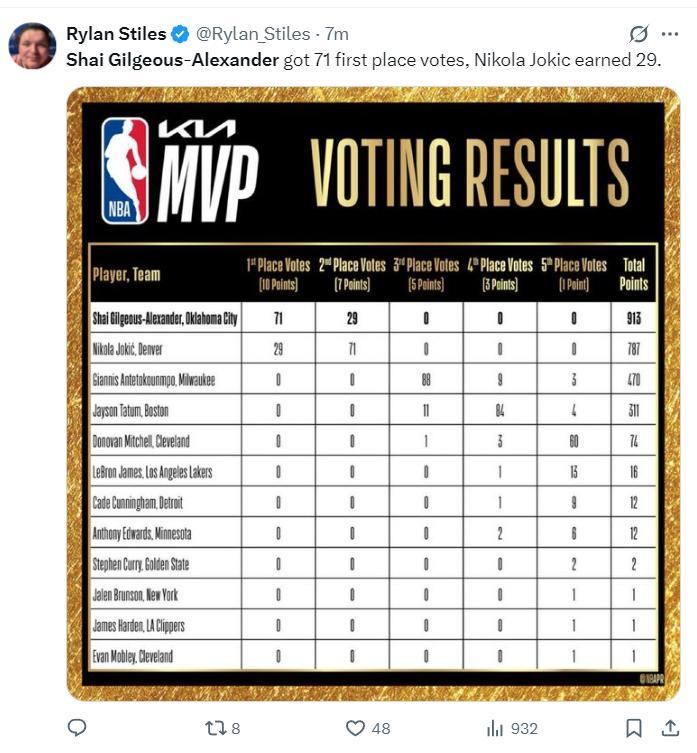The height and width of the screenshot is (753, 697).
Task: Bookmark this MVP voting tweet
Action: click(633, 728)
